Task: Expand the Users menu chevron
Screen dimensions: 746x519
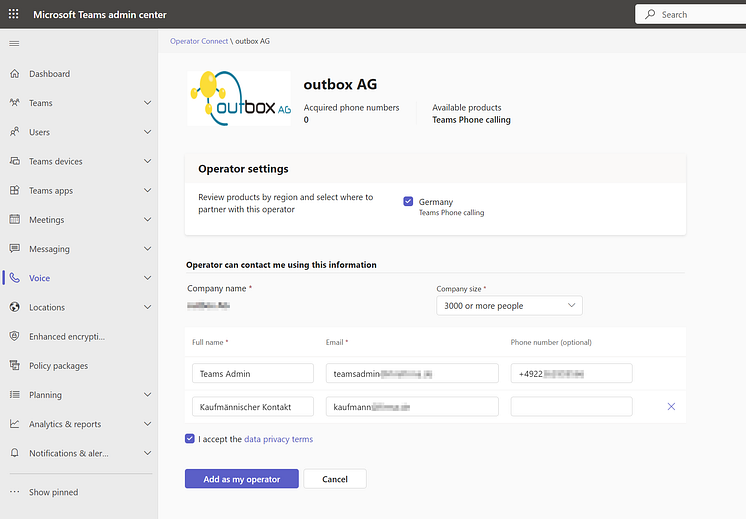Action: tap(147, 132)
